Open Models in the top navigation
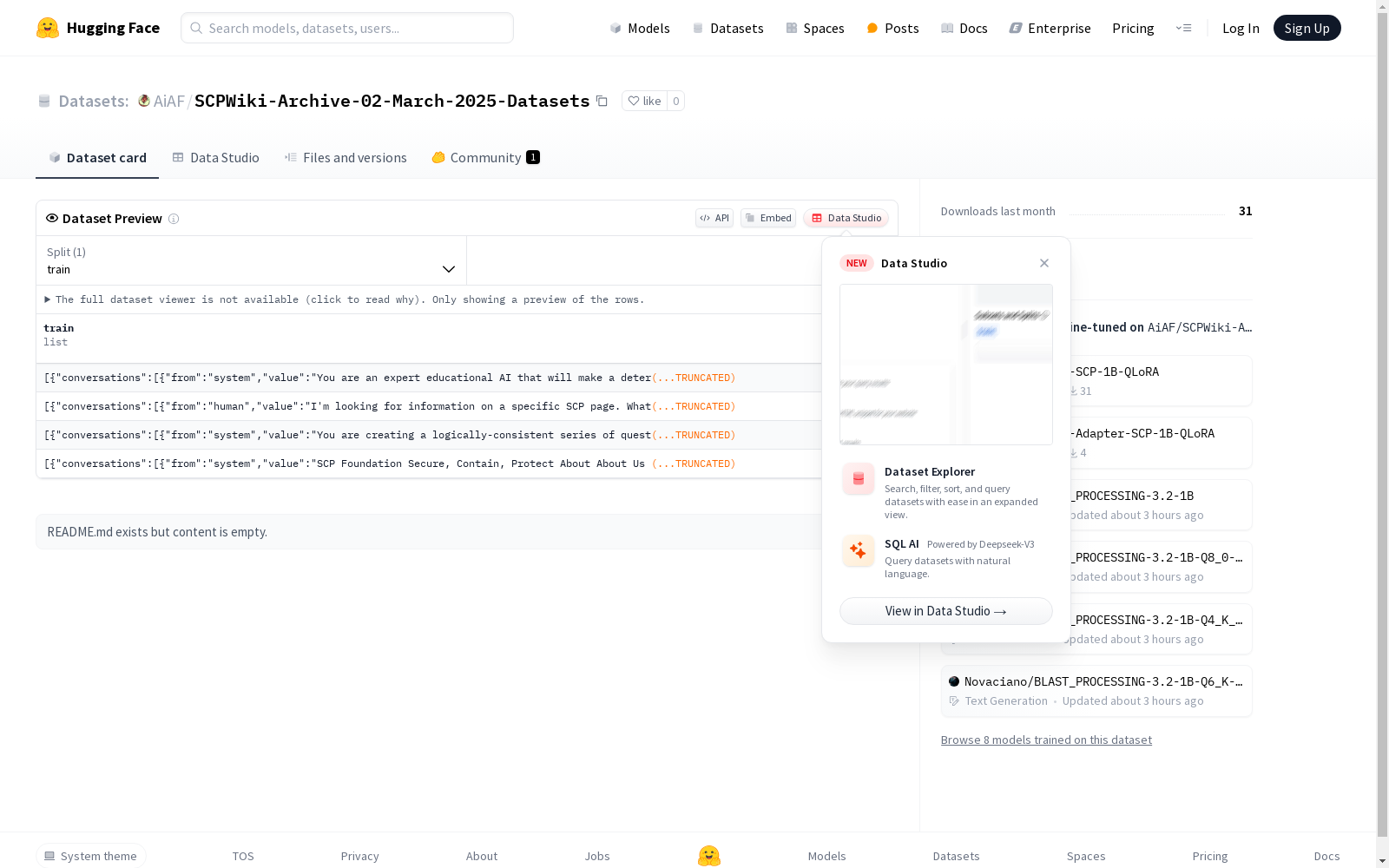The height and width of the screenshot is (868, 1389). tap(640, 28)
